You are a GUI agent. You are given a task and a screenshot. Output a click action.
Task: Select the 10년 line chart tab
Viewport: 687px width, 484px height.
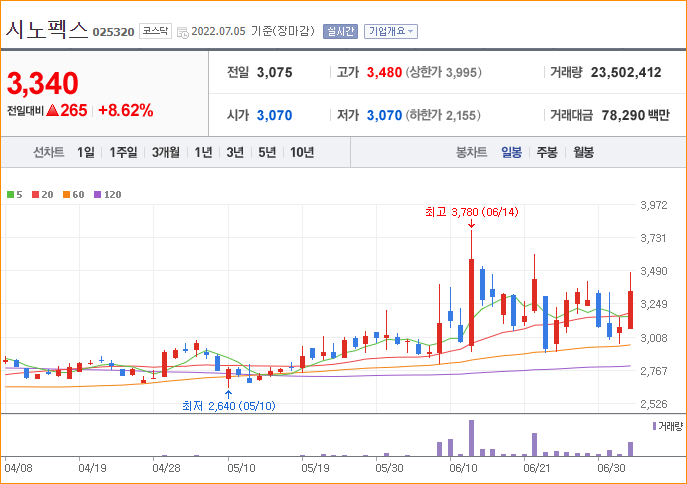[302, 152]
